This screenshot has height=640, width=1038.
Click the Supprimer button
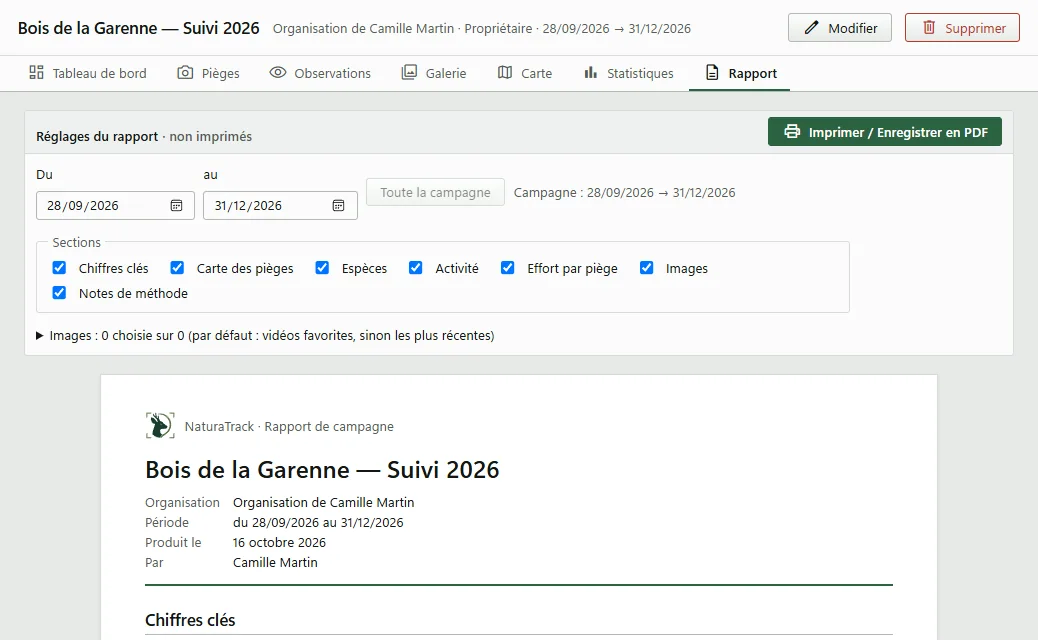tap(962, 28)
